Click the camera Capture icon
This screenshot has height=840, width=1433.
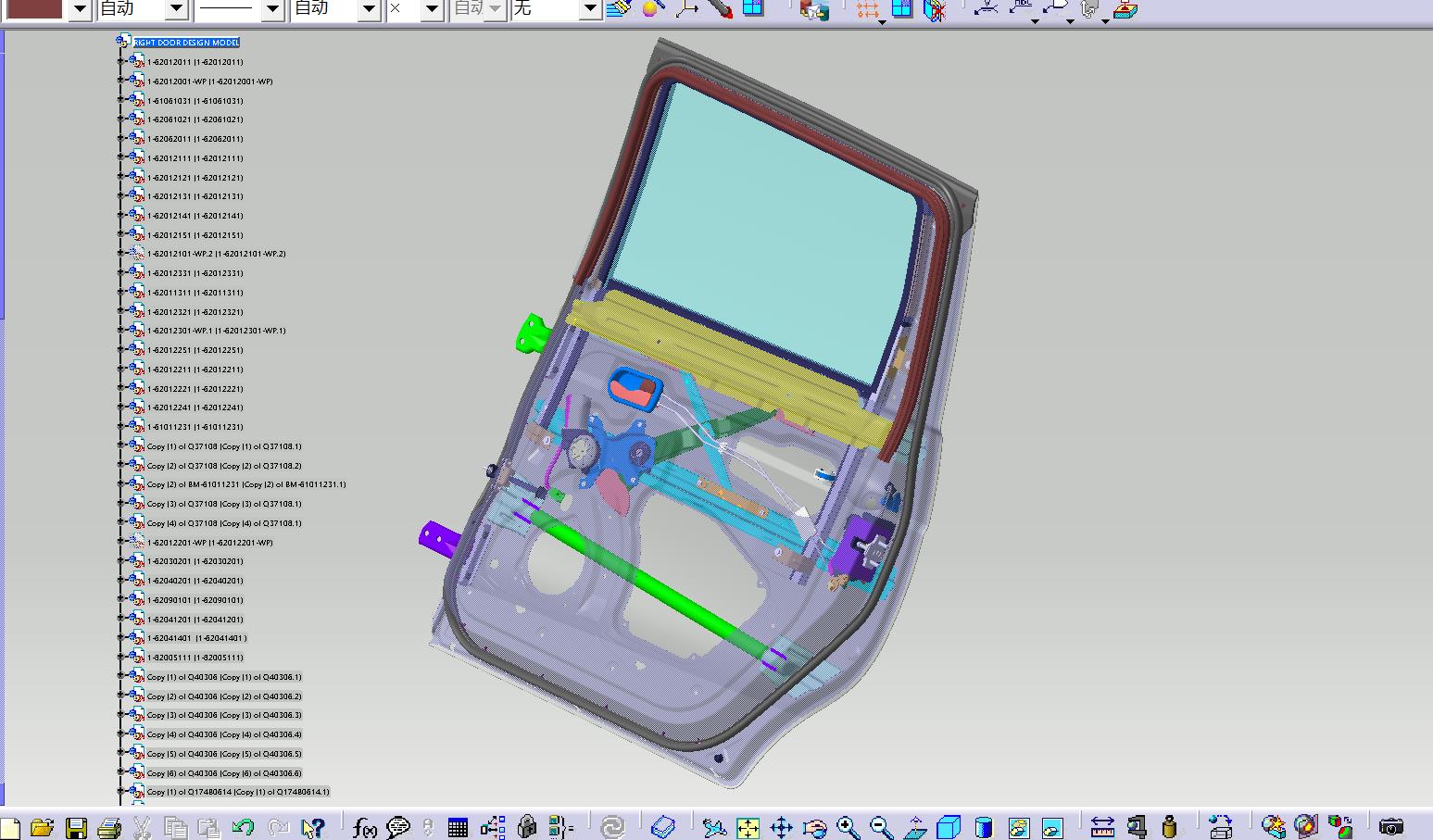pos(1391,826)
